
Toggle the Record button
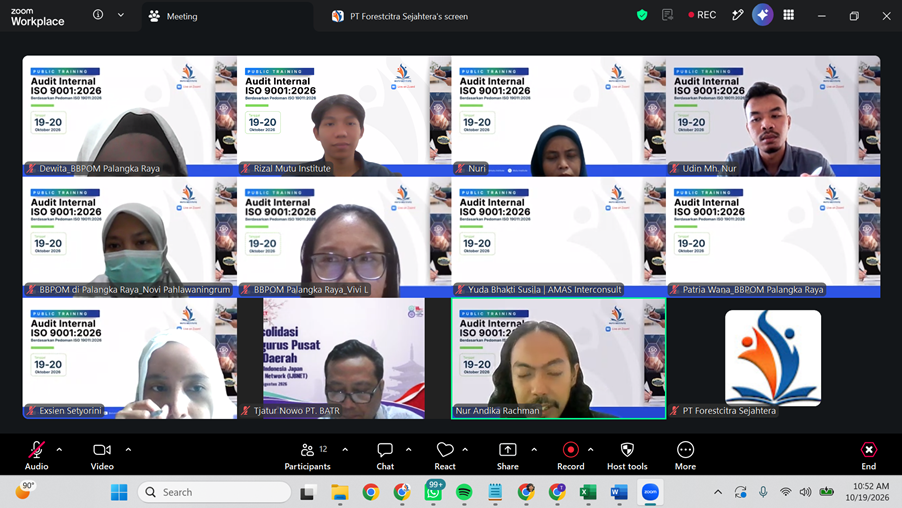click(571, 456)
